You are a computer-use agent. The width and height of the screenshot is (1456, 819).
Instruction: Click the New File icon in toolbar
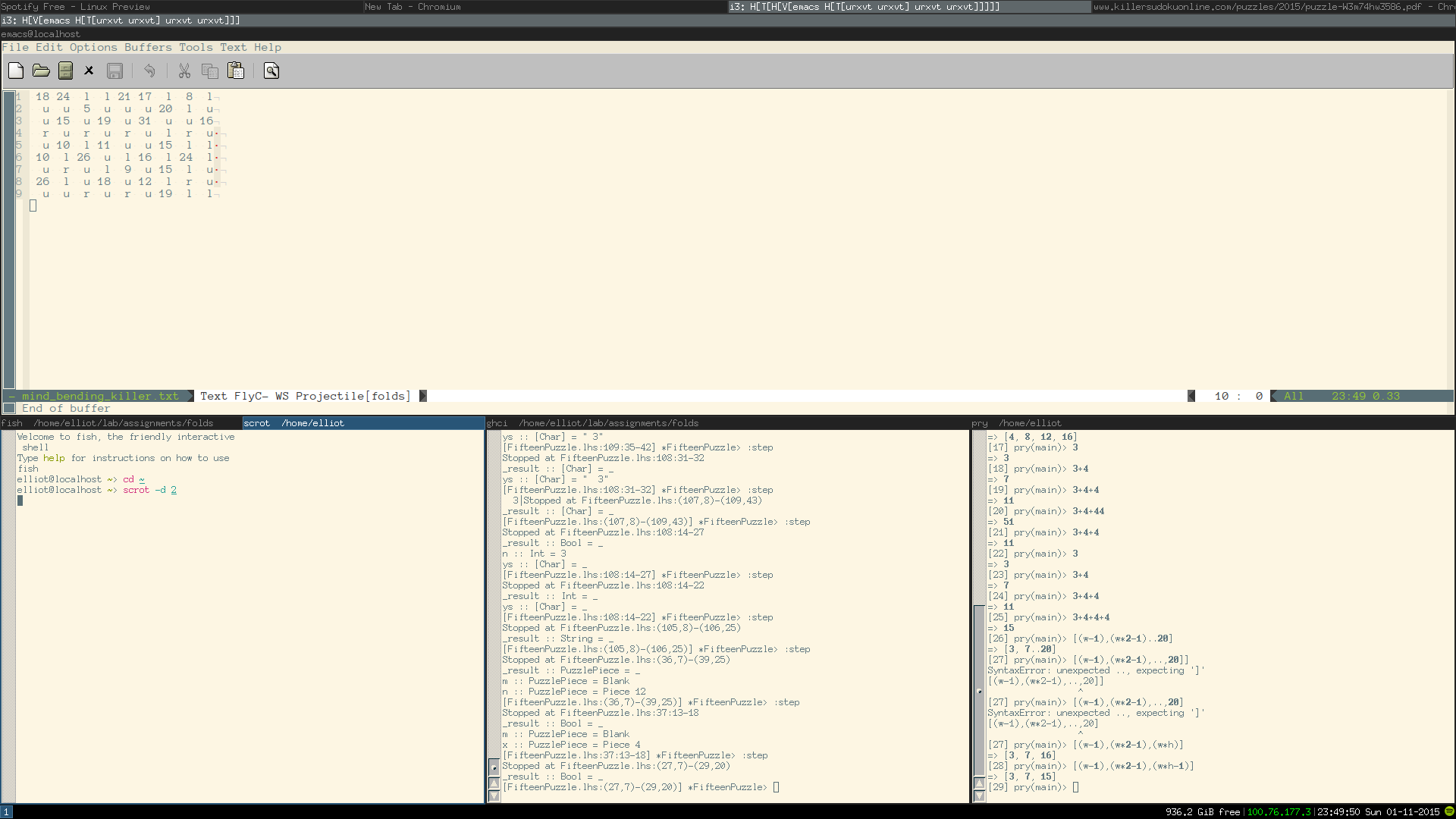[16, 70]
